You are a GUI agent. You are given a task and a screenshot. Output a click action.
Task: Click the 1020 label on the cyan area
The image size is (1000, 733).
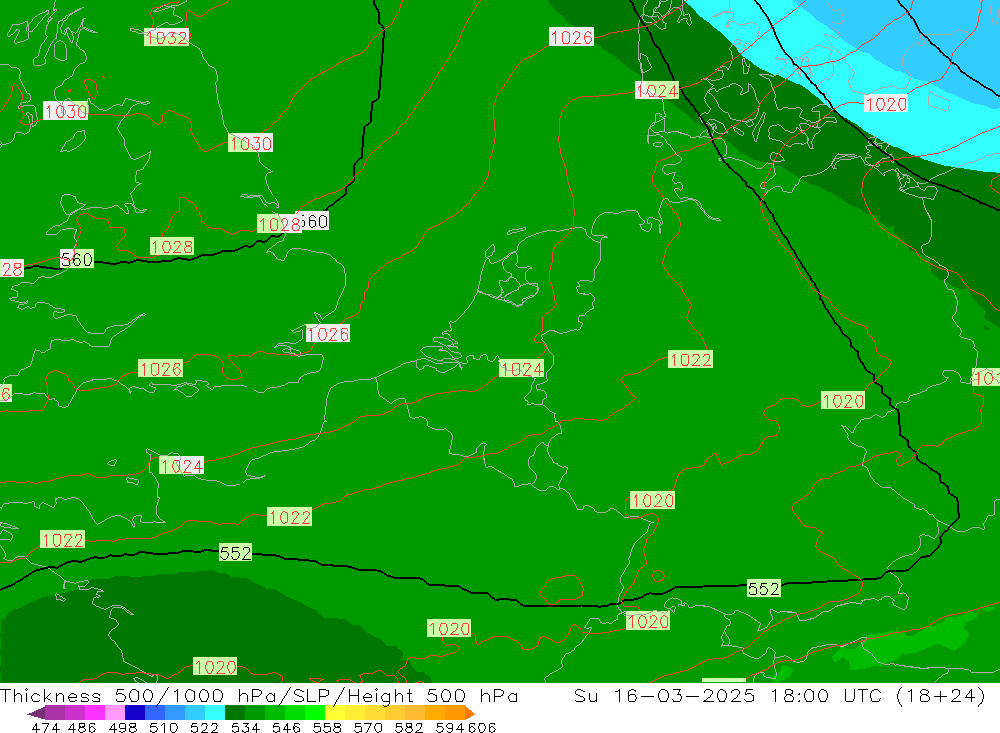(886, 104)
